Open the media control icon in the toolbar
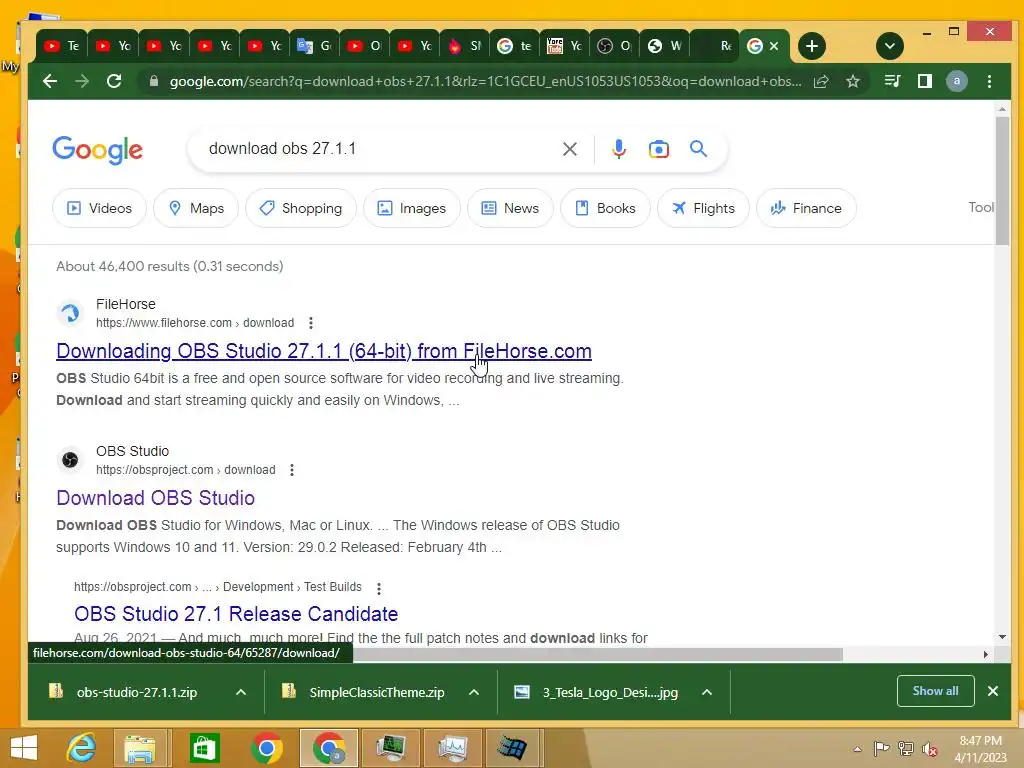1024x768 pixels. click(x=892, y=81)
